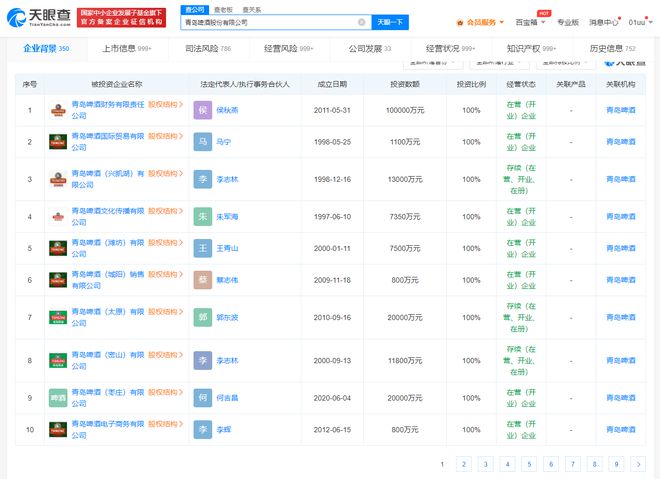The image size is (660, 479).
Task: Click the 蔡 avatar icon in row 6
Action: 203,280
